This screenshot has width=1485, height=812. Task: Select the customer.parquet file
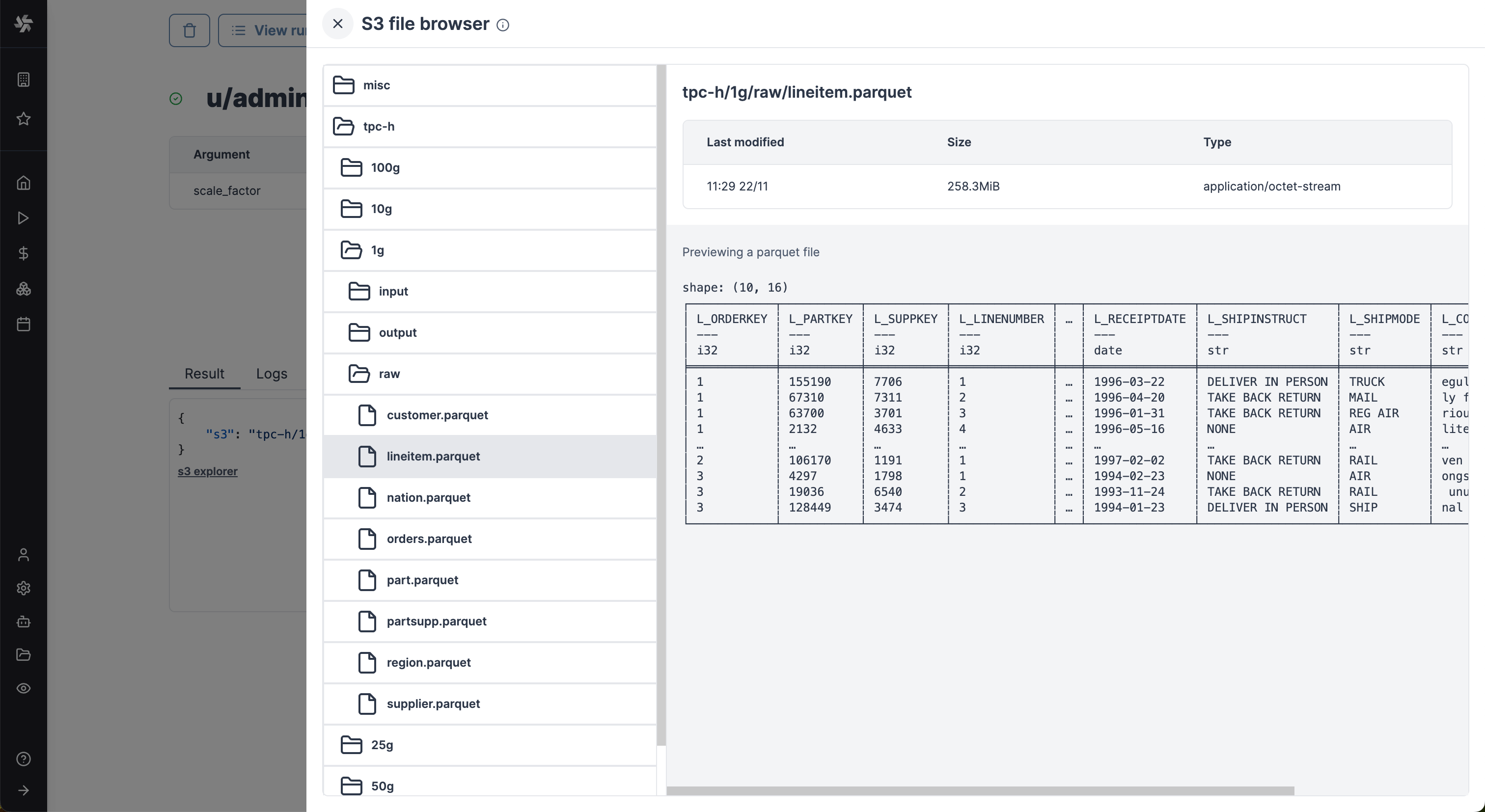click(437, 415)
